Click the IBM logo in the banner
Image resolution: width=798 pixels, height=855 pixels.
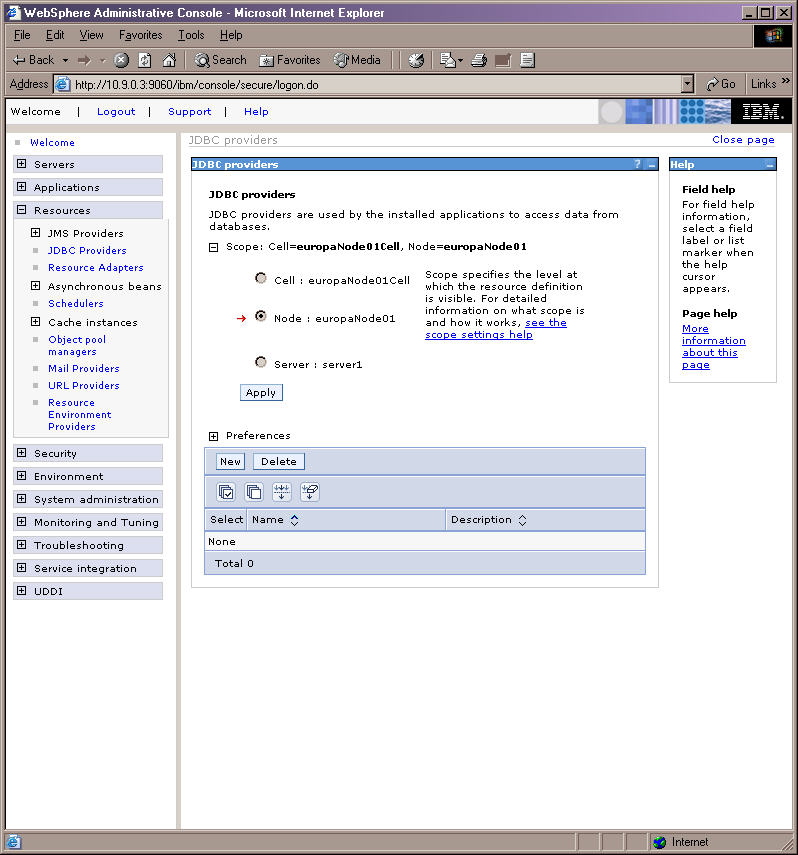[x=761, y=112]
